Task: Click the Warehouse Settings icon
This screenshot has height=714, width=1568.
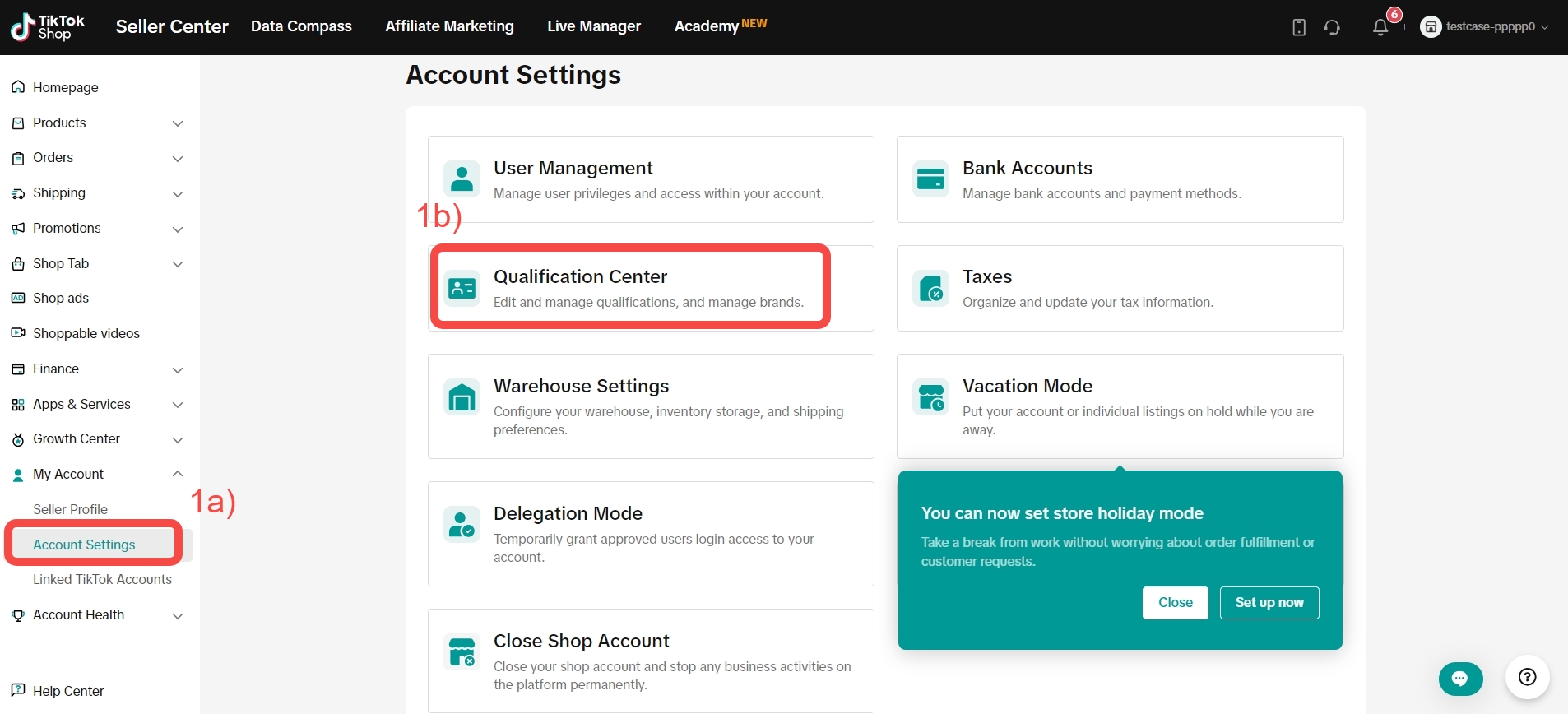Action: (462, 397)
